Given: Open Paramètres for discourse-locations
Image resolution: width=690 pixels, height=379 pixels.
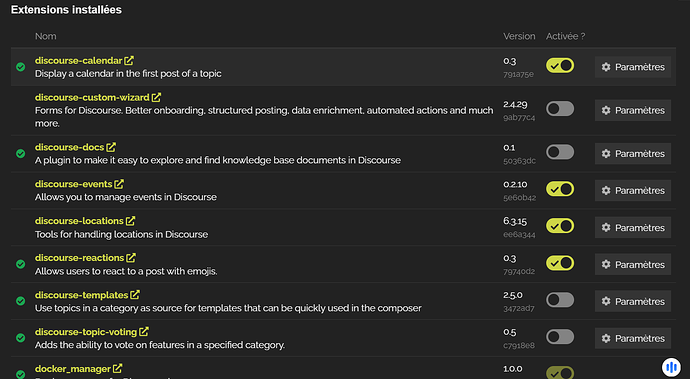Looking at the screenshot, I should 633,228.
